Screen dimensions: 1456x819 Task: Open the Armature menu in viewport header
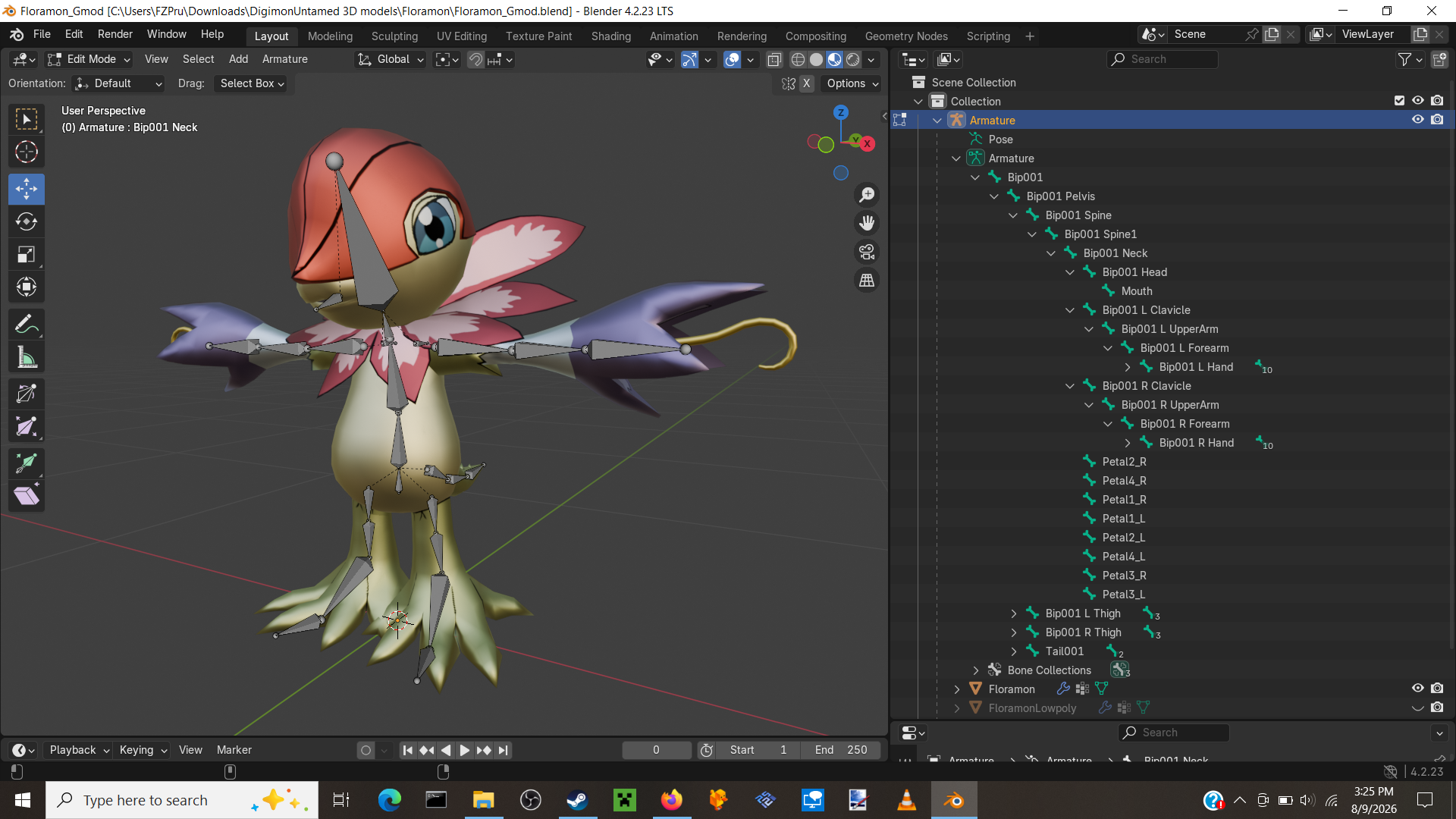point(284,59)
